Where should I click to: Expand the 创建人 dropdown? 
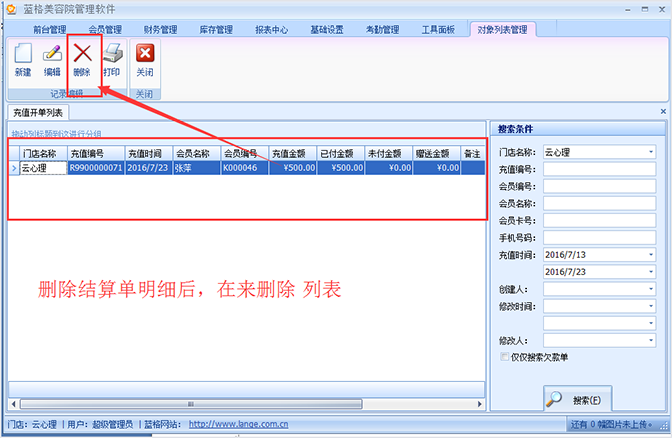[651, 289]
